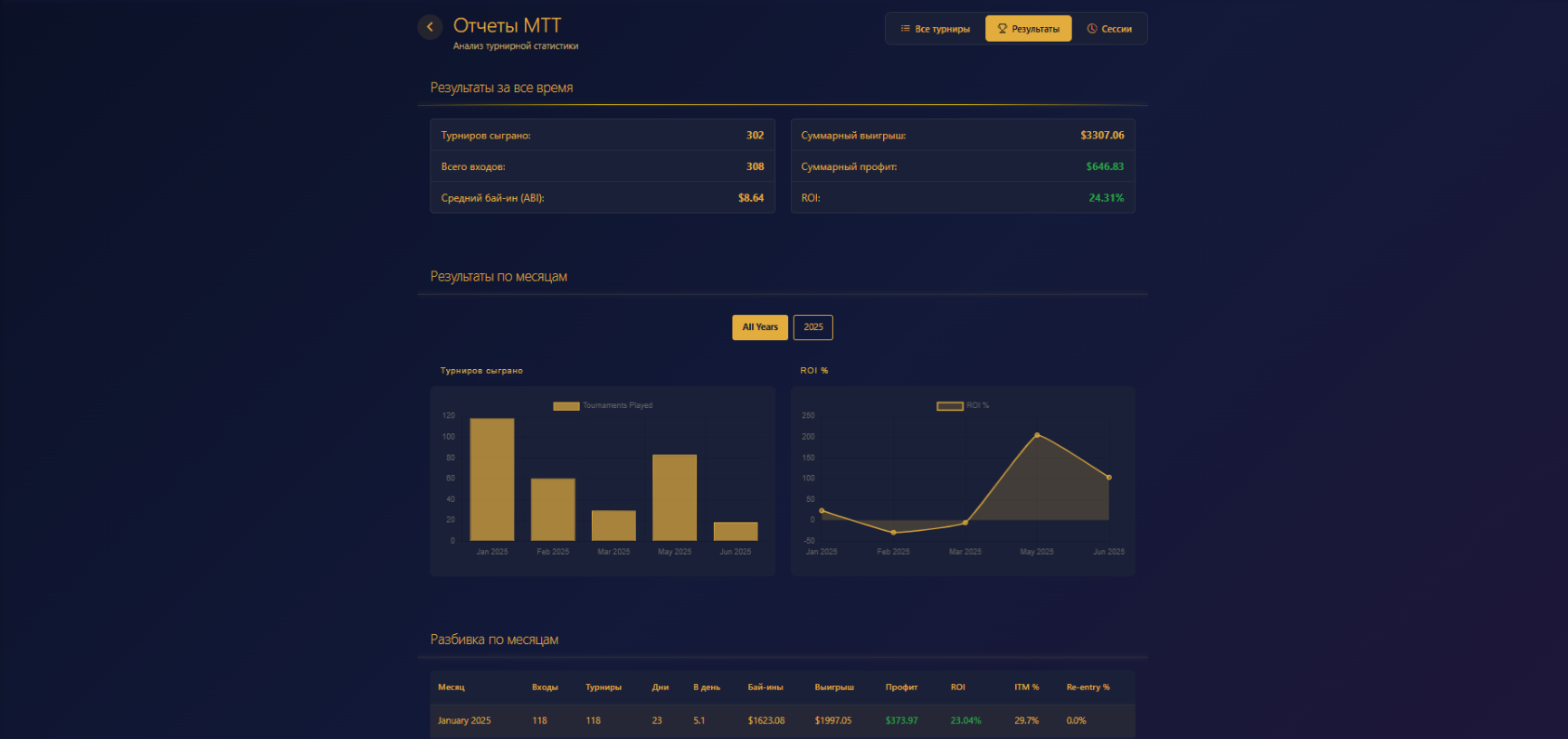Click the Средний бай-ин $8.64 value
This screenshot has width=1568, height=739.
coord(751,199)
